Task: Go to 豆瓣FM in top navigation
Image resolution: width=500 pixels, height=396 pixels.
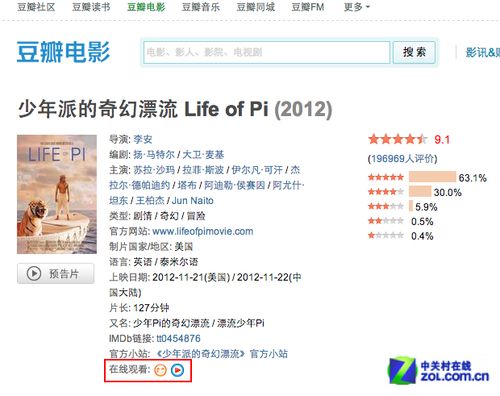Action: [308, 7]
